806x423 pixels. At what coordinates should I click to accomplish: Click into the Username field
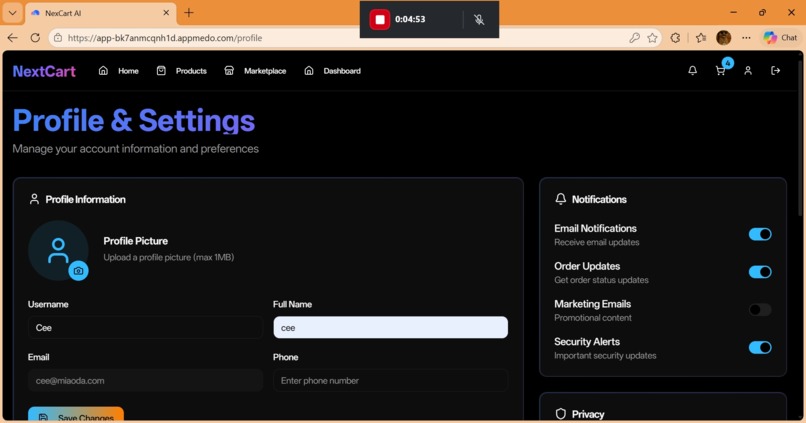point(145,327)
